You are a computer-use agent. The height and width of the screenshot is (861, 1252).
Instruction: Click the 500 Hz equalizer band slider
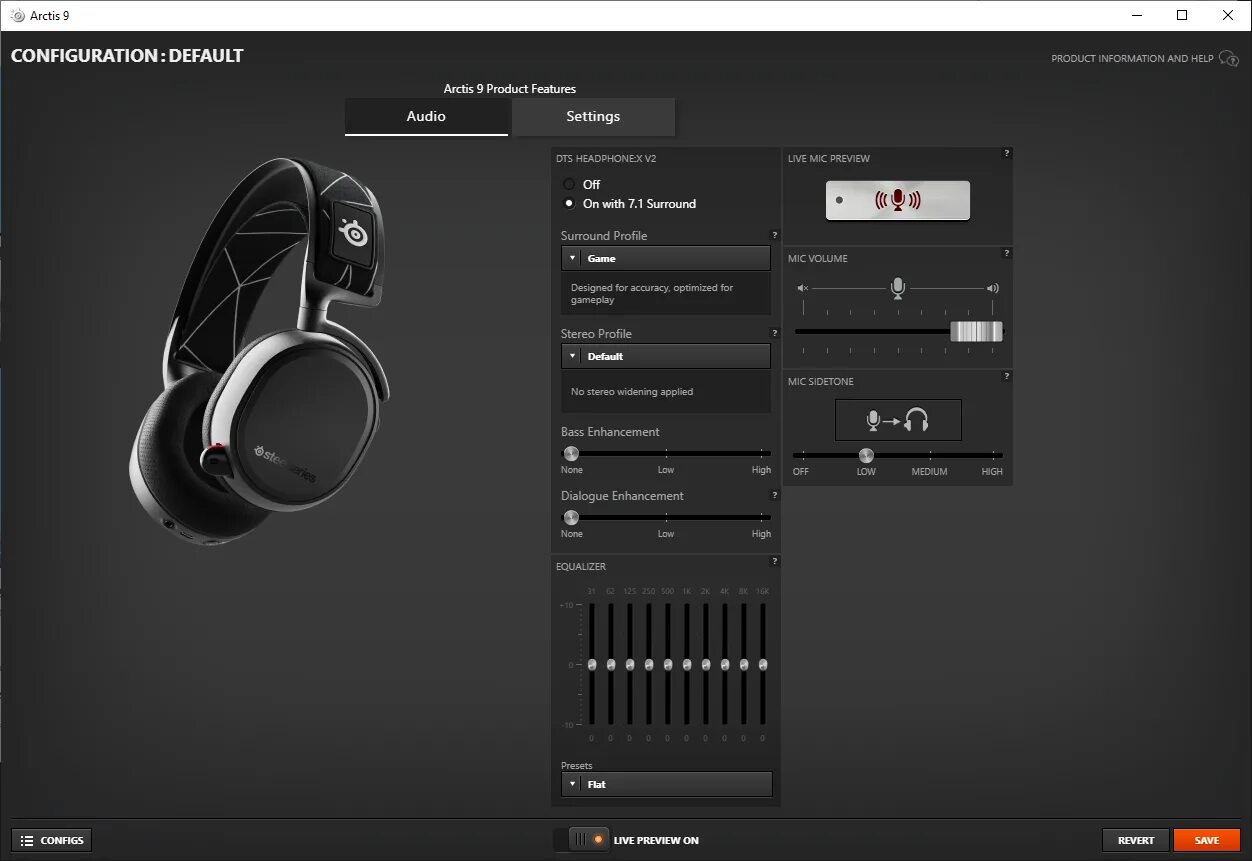coord(667,664)
